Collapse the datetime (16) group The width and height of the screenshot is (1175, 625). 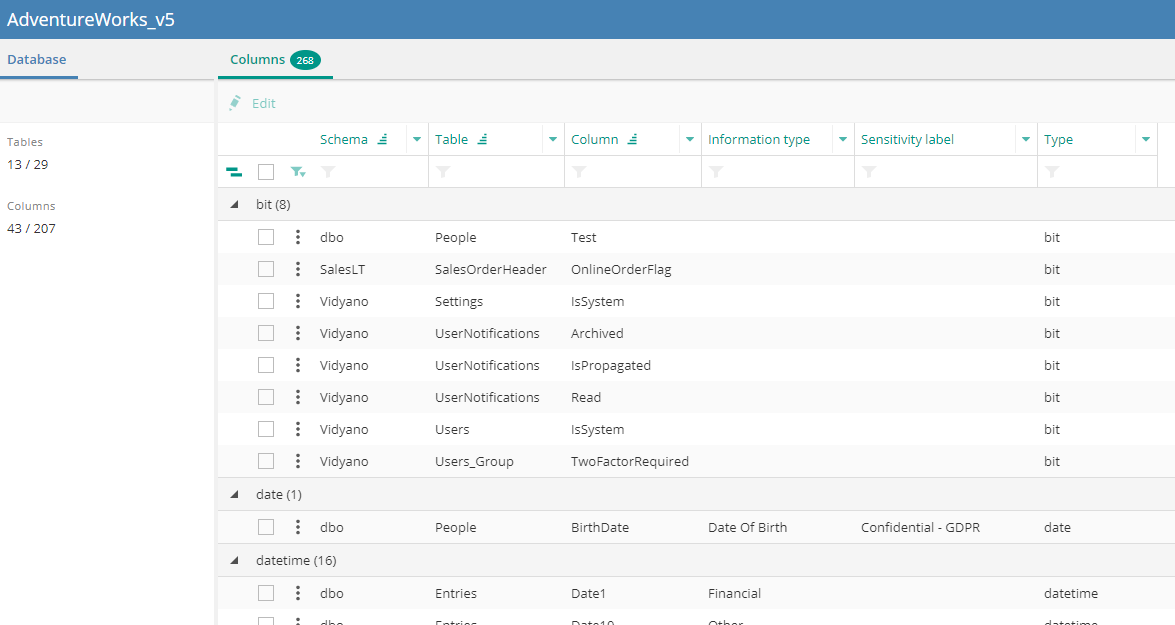235,560
